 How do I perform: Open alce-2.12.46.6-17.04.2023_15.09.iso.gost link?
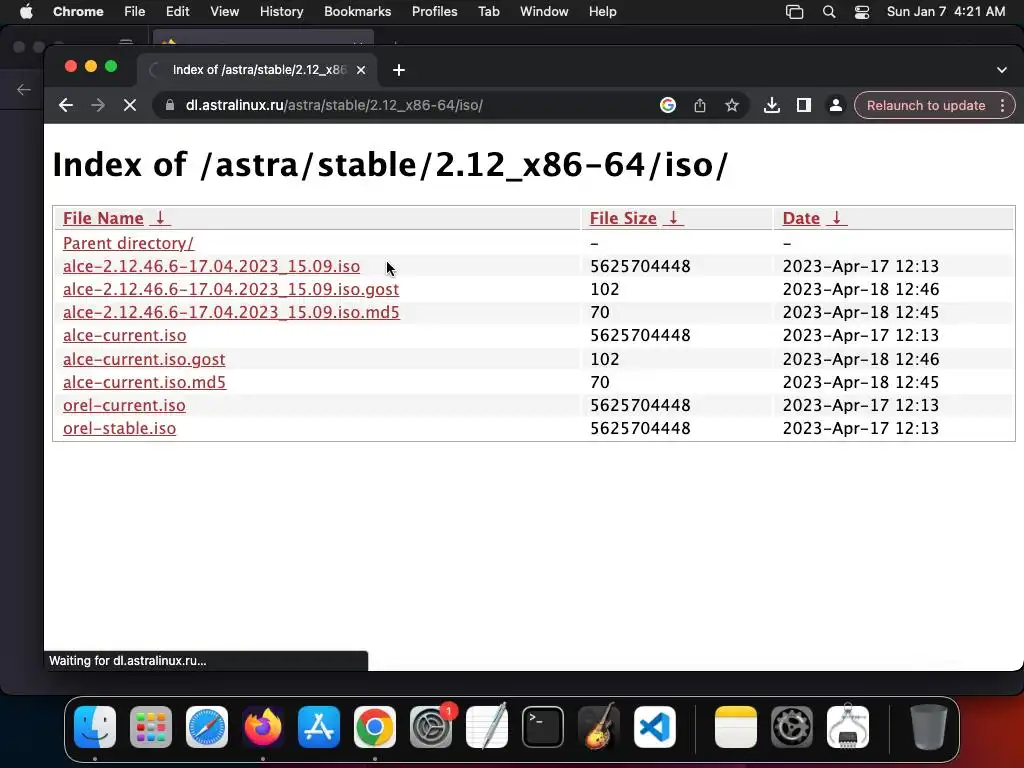point(231,289)
